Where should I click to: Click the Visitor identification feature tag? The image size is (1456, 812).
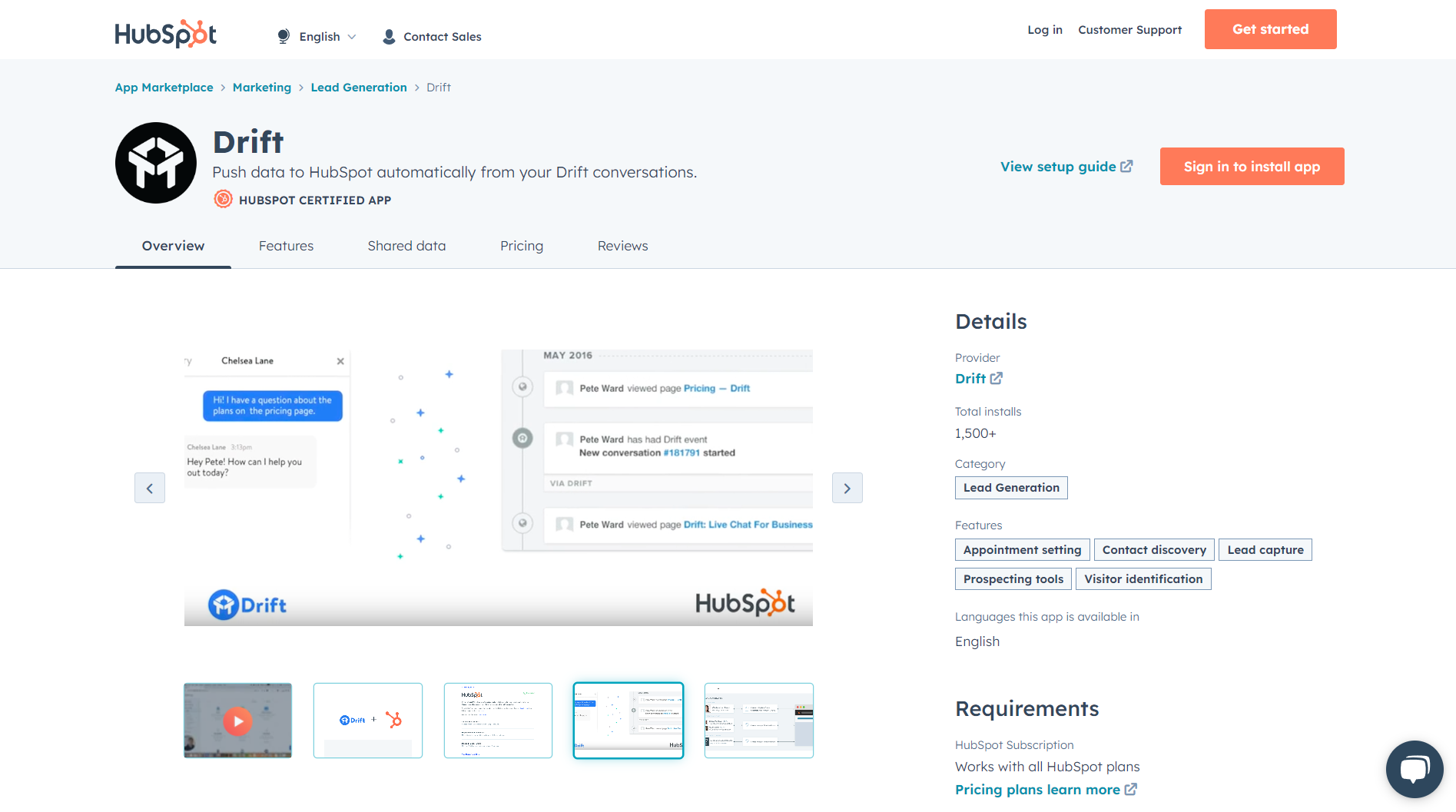pyautogui.click(x=1143, y=579)
